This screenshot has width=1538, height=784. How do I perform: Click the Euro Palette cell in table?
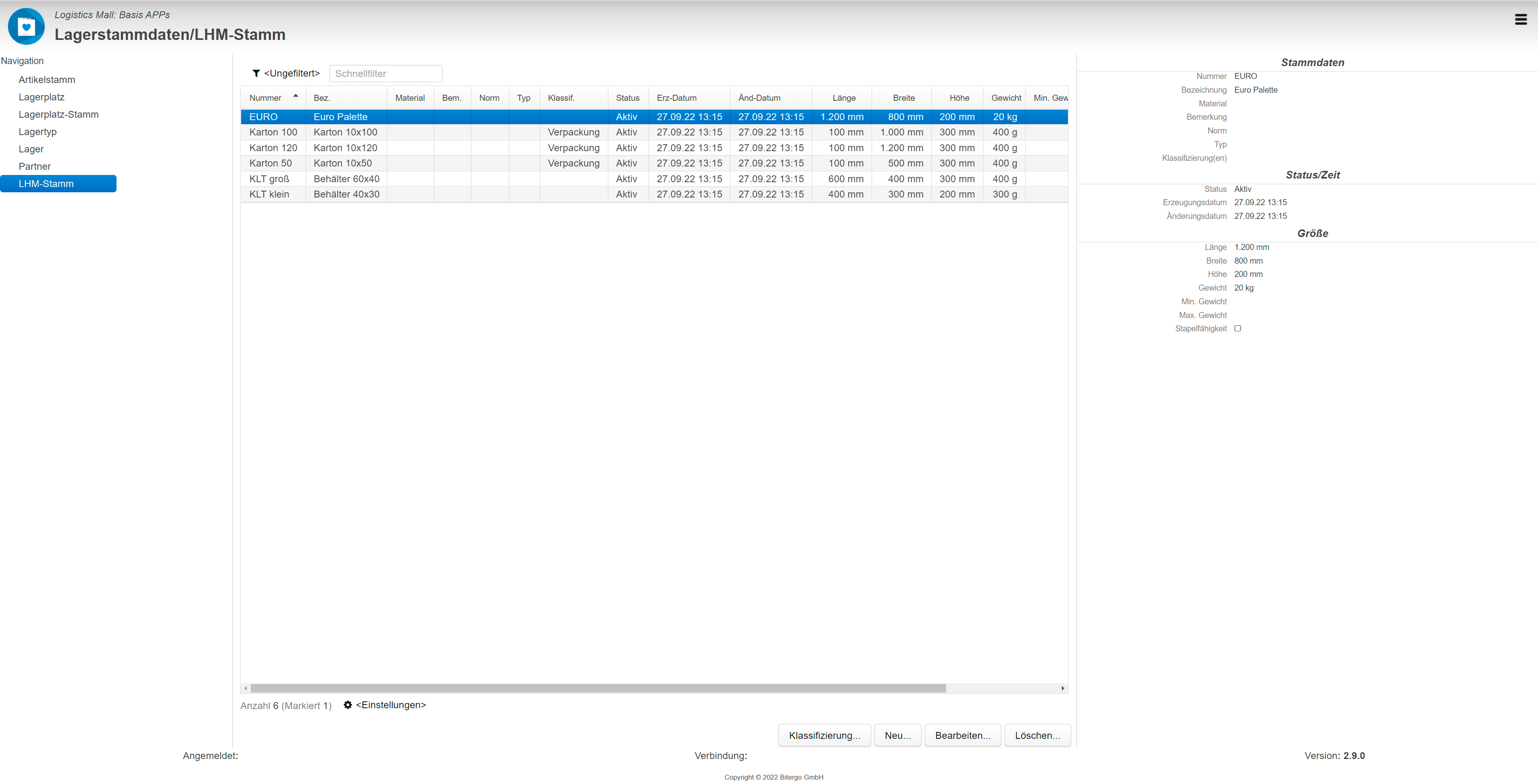point(346,116)
